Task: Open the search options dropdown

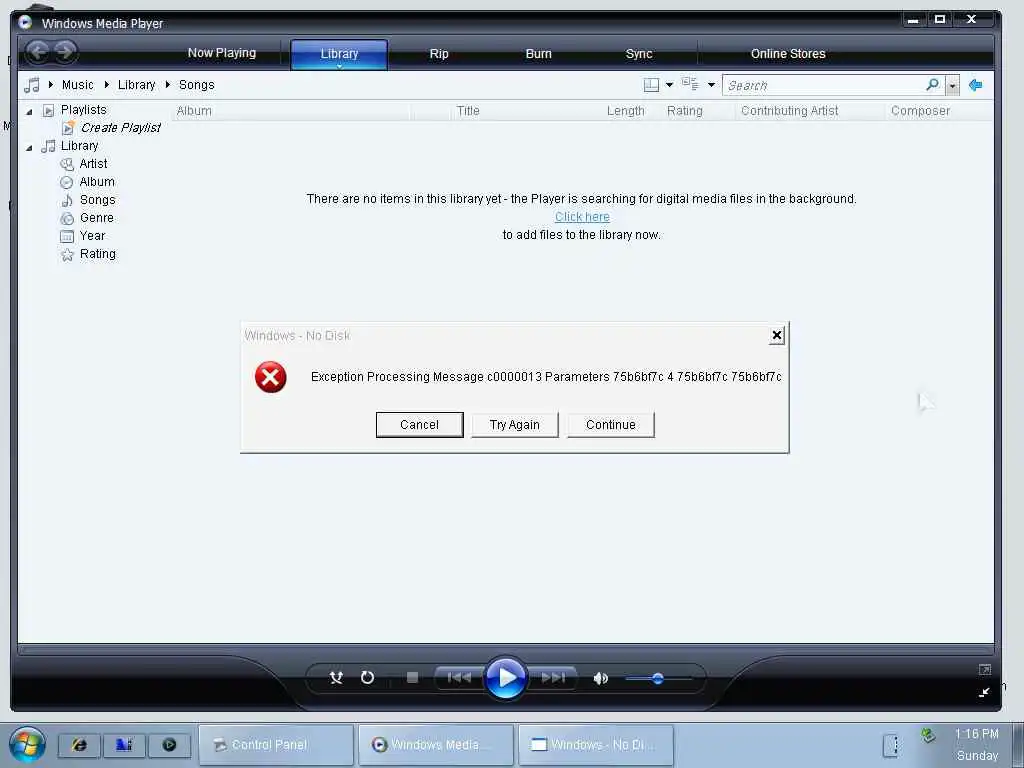Action: coord(953,85)
